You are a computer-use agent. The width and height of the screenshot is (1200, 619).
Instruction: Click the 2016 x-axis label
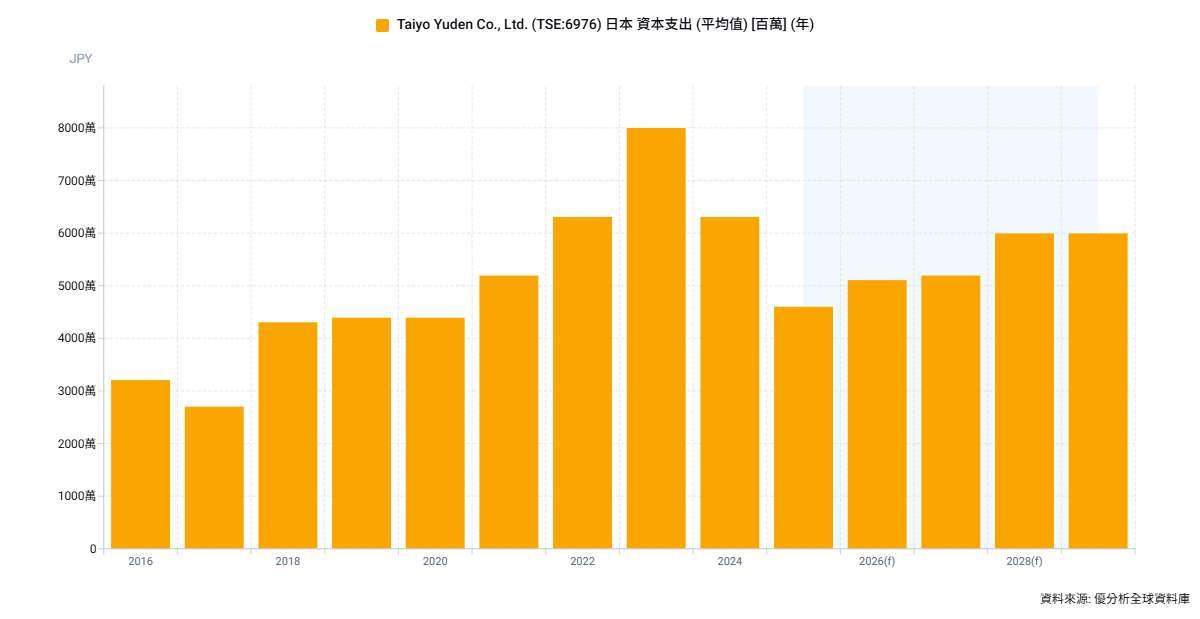pos(140,562)
